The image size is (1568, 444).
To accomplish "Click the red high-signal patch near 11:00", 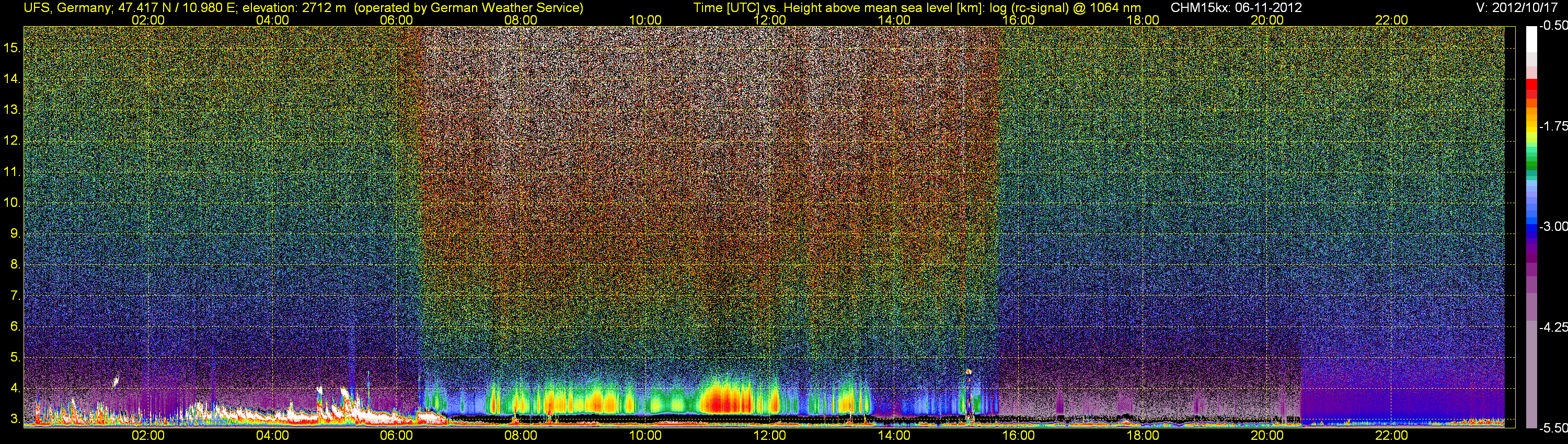I will (x=724, y=401).
